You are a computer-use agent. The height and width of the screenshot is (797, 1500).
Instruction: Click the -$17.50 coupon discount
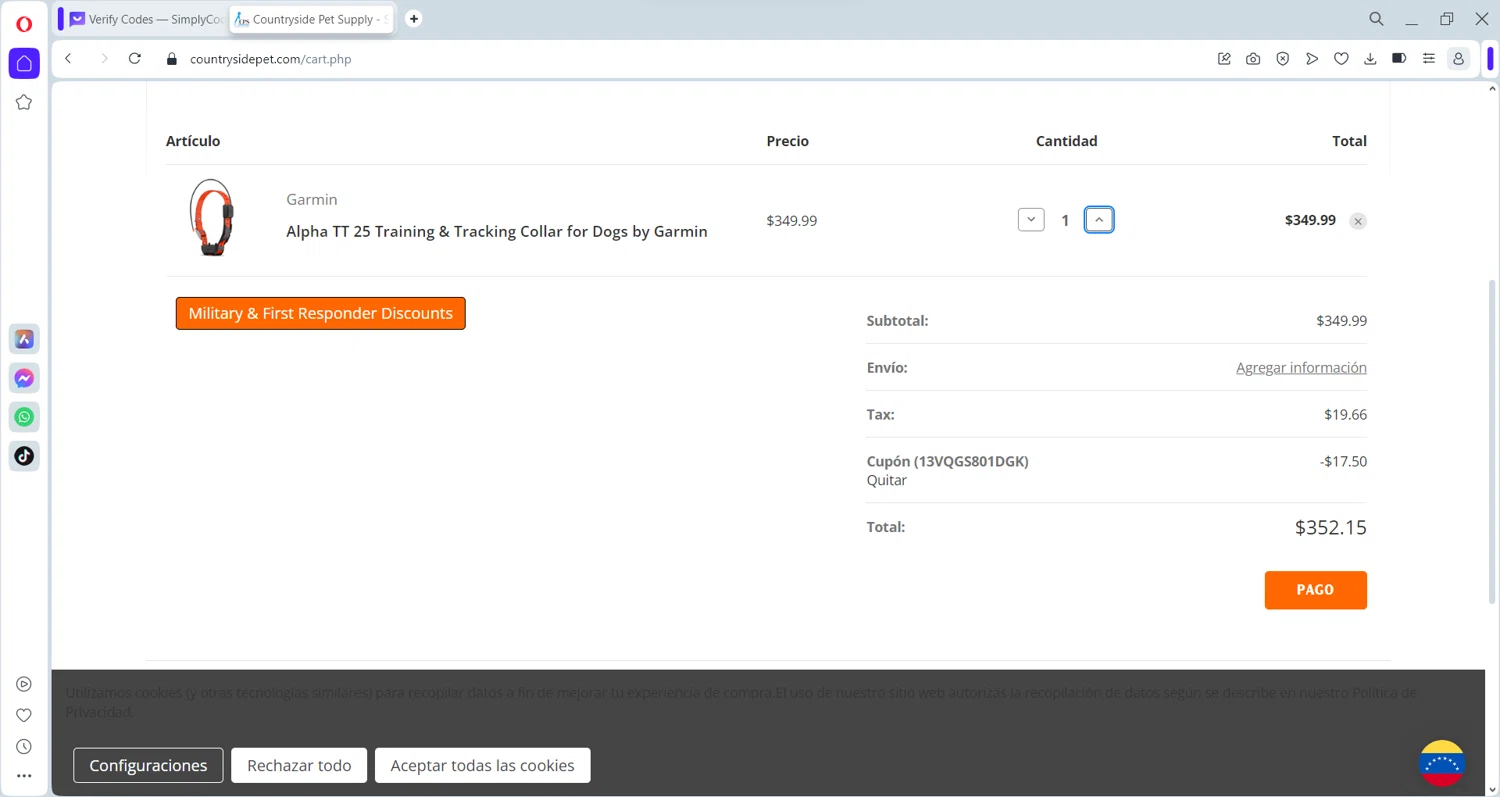(x=1343, y=461)
